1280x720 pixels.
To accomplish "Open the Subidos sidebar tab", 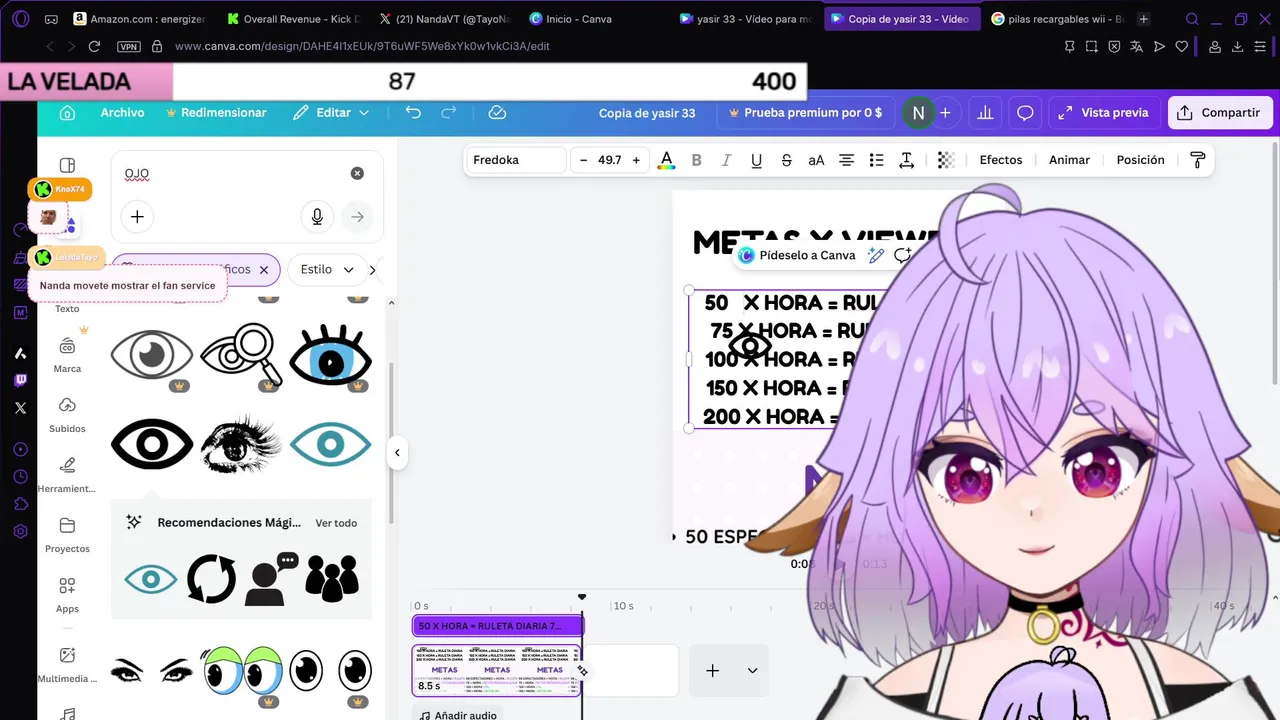I will pyautogui.click(x=67, y=415).
